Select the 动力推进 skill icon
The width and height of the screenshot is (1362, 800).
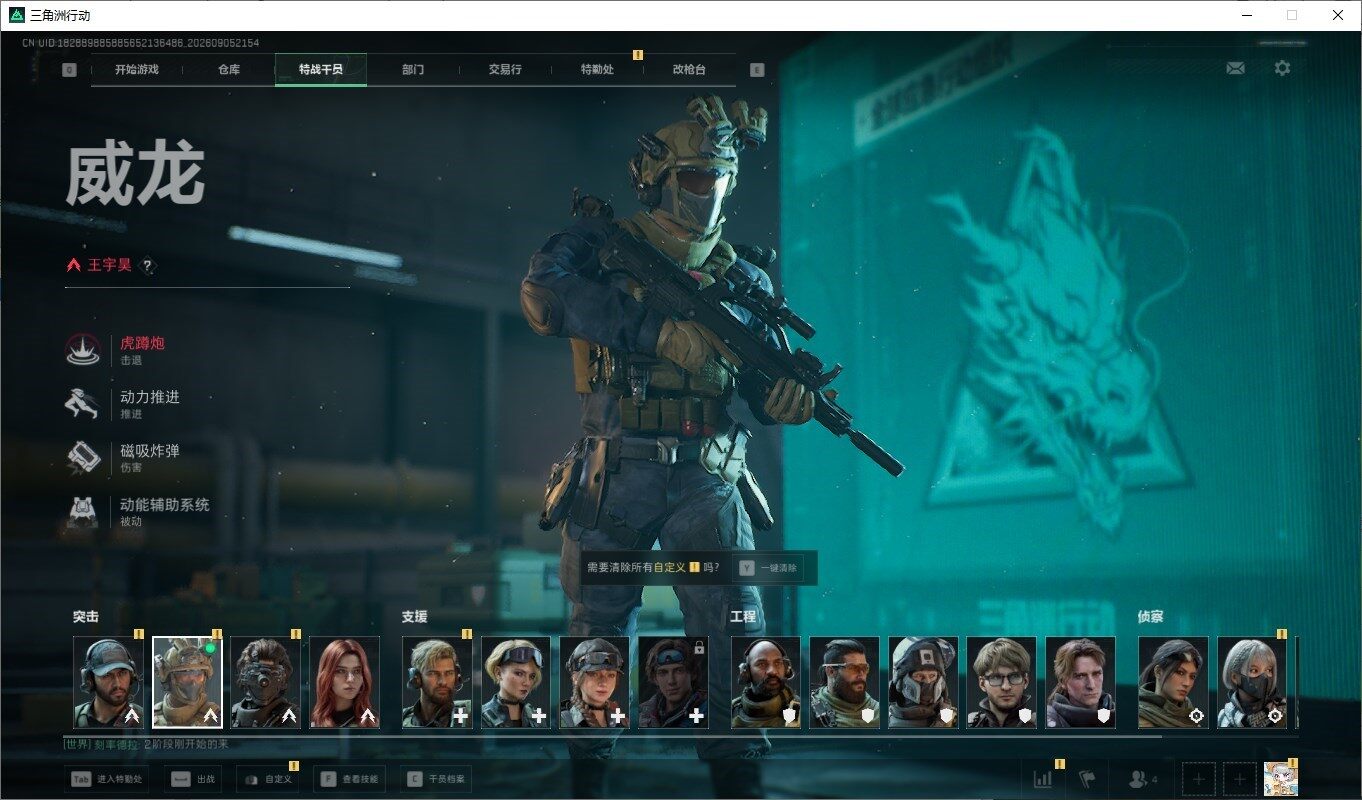[82, 403]
